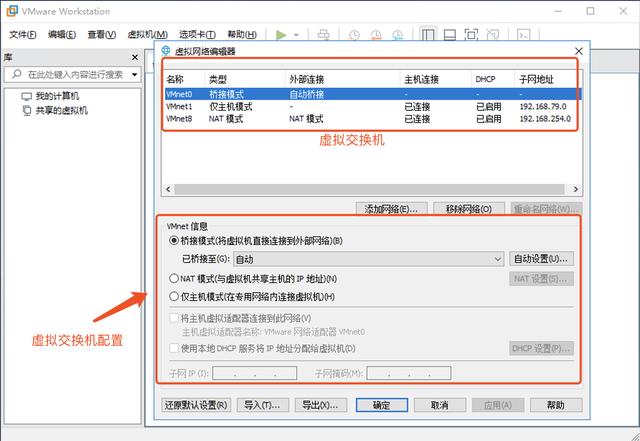640x441 pixels.
Task: Click the 帮助 button in the dialog
Action: tap(556, 405)
